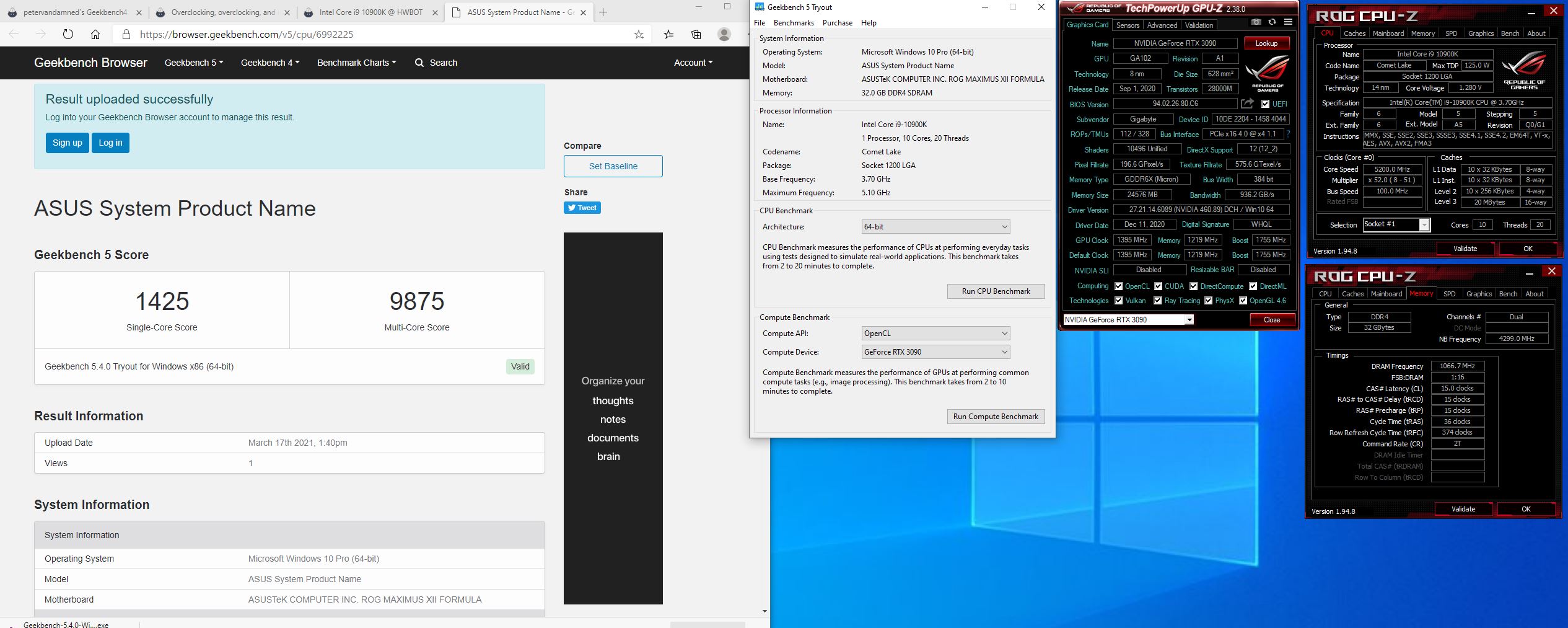Viewport: 1568px width, 628px height.
Task: Toggle the PhysX checkbox
Action: tap(1208, 301)
